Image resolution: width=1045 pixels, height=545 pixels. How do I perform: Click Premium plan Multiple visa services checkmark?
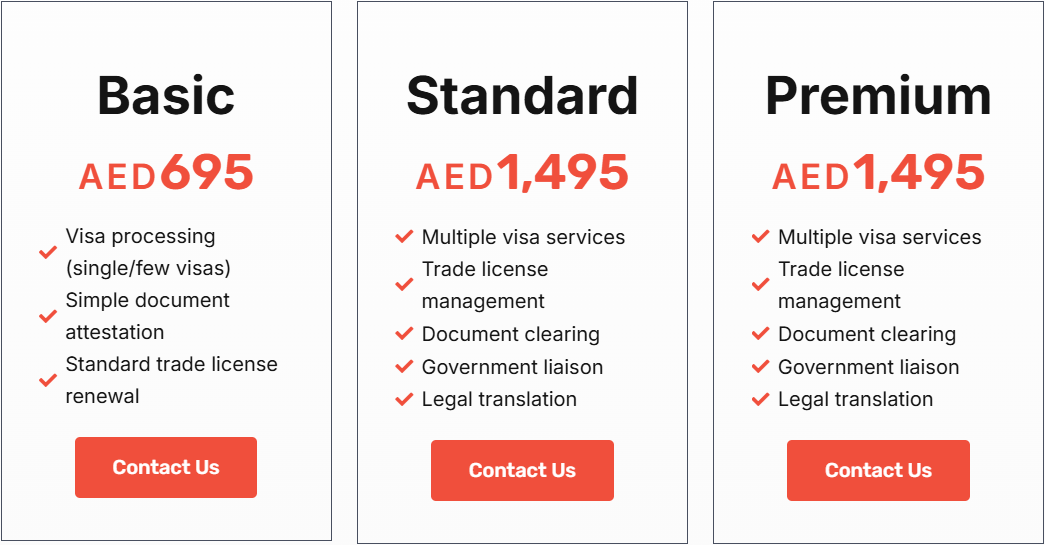tap(760, 237)
